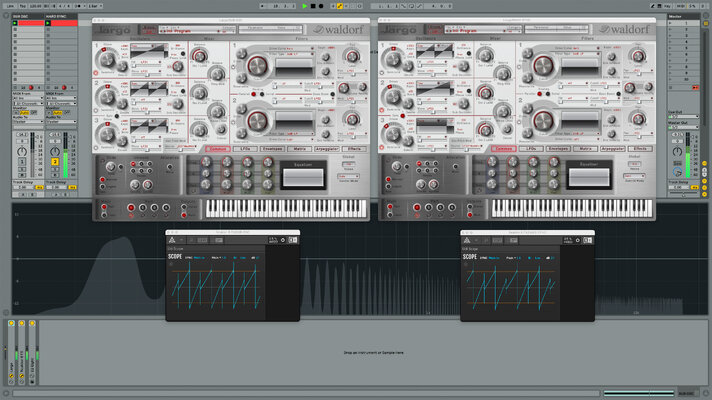Image resolution: width=712 pixels, height=400 pixels.
Task: Open Effects tab in right Largo
Action: 640,149
